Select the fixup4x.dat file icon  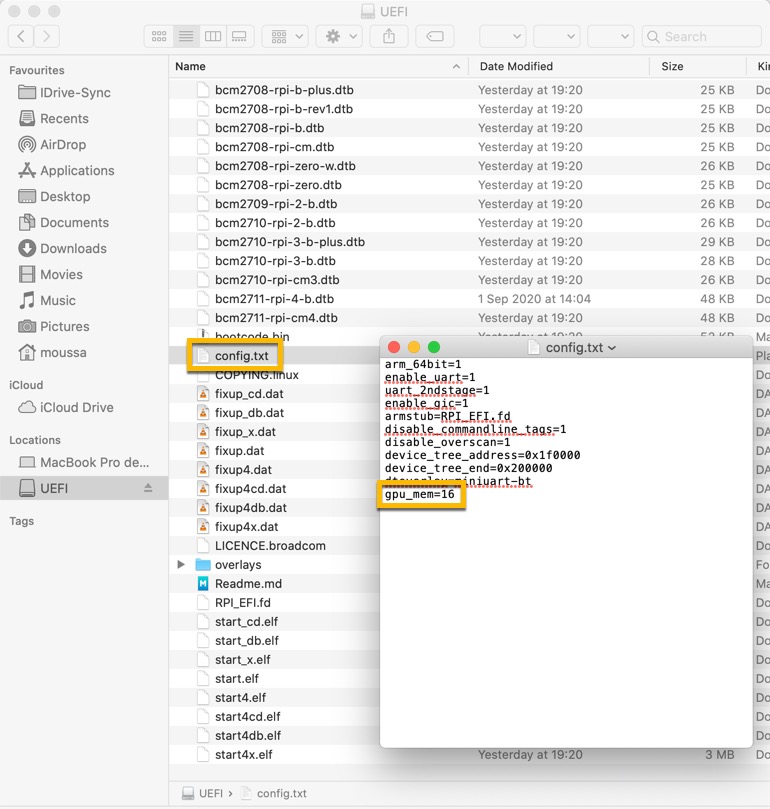click(x=203, y=527)
